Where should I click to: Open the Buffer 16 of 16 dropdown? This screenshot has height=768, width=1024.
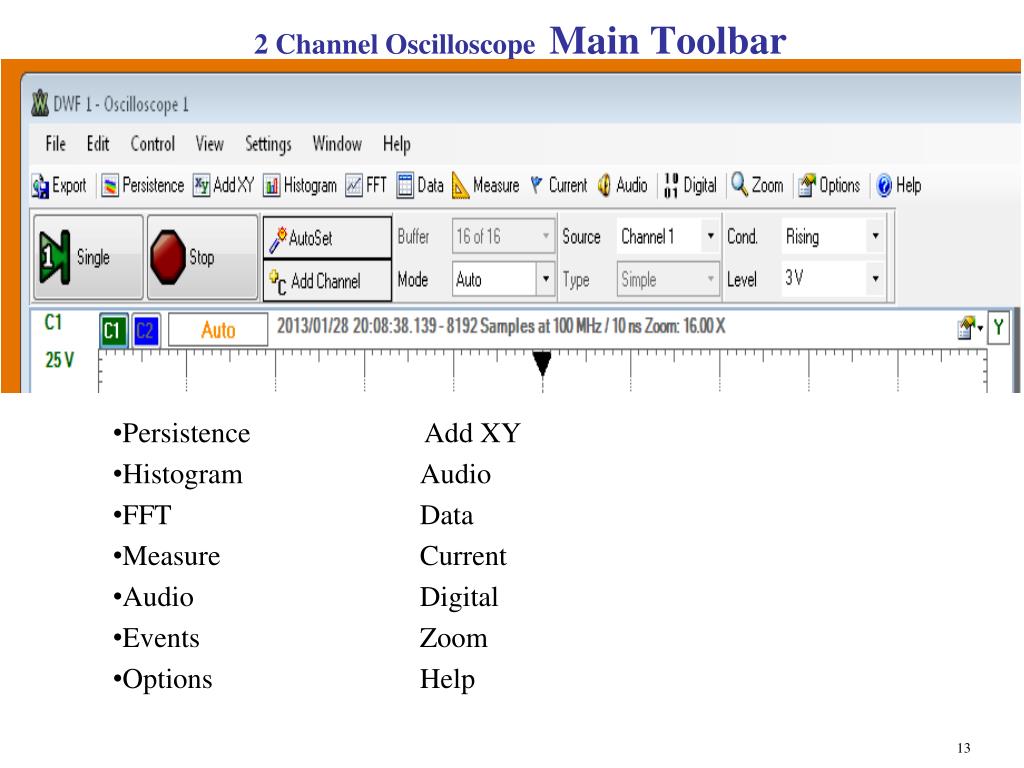click(x=503, y=236)
